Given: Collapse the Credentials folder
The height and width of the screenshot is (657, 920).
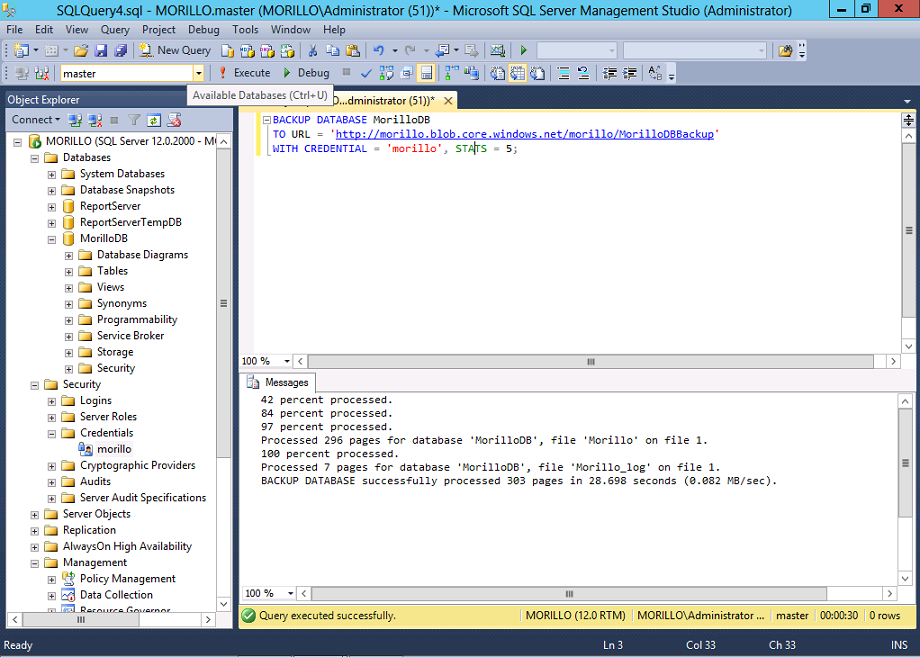Looking at the screenshot, I should tap(52, 434).
